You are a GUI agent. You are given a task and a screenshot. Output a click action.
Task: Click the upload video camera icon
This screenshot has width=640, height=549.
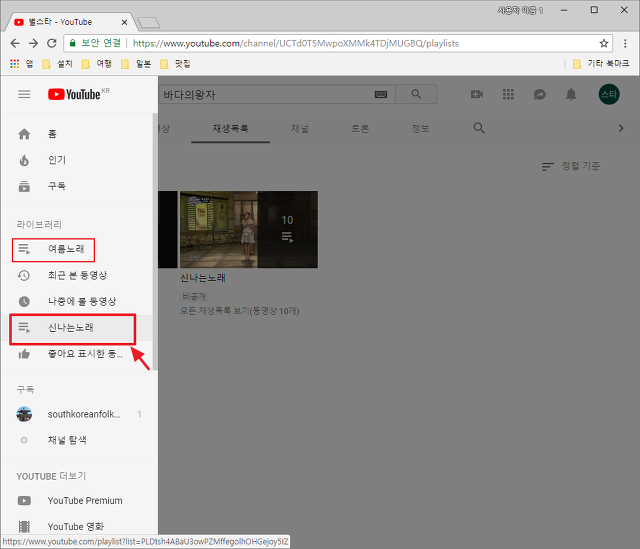477,94
